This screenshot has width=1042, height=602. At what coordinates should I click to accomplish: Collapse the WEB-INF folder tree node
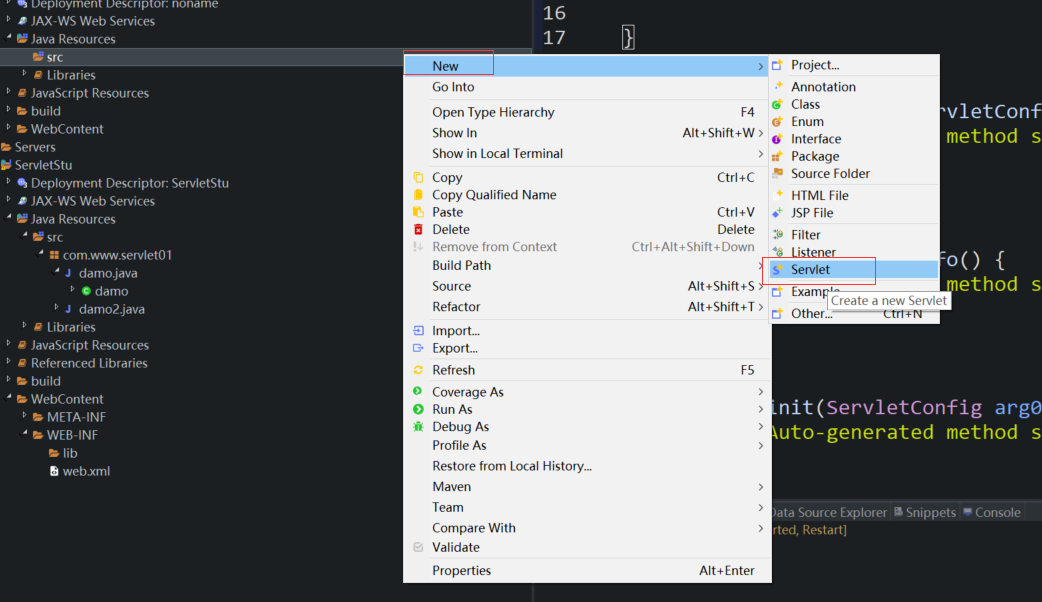[x=25, y=433]
